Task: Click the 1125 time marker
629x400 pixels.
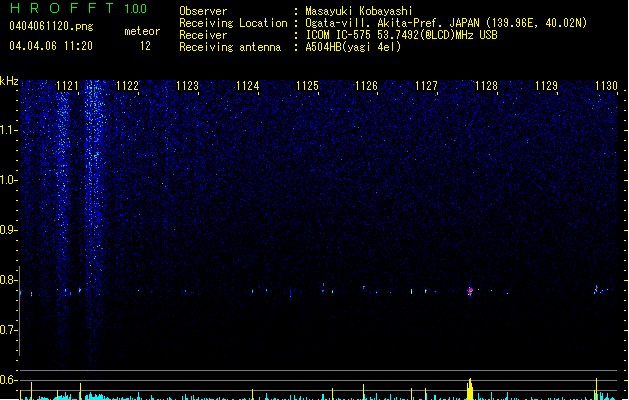Action: (307, 85)
